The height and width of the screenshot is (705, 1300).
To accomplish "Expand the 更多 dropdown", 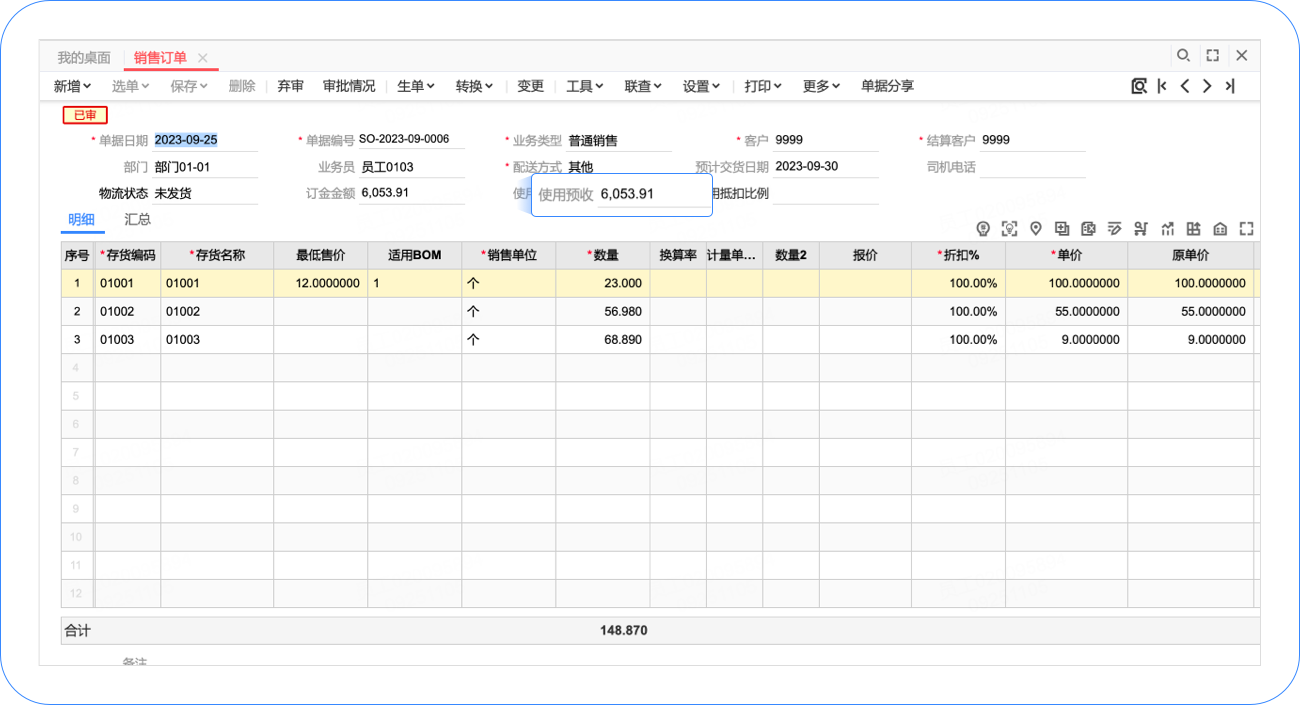I will (x=820, y=86).
